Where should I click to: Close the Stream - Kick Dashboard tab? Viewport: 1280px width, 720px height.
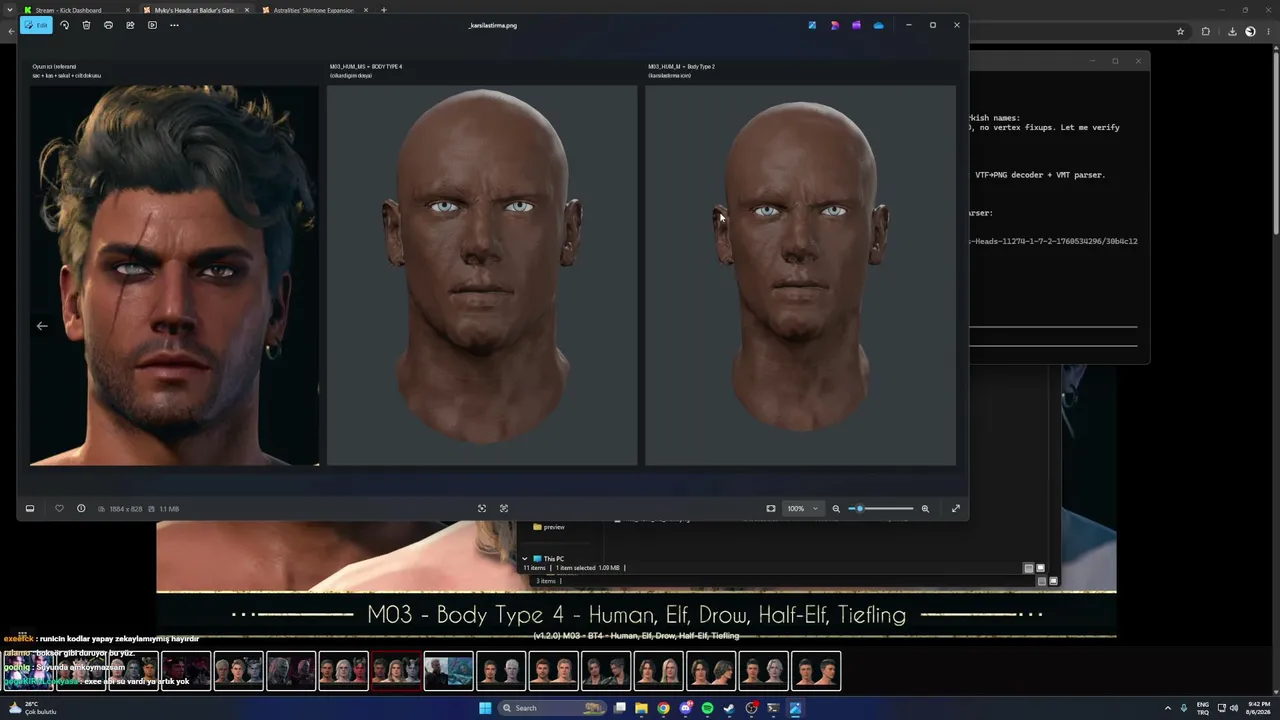point(128,10)
